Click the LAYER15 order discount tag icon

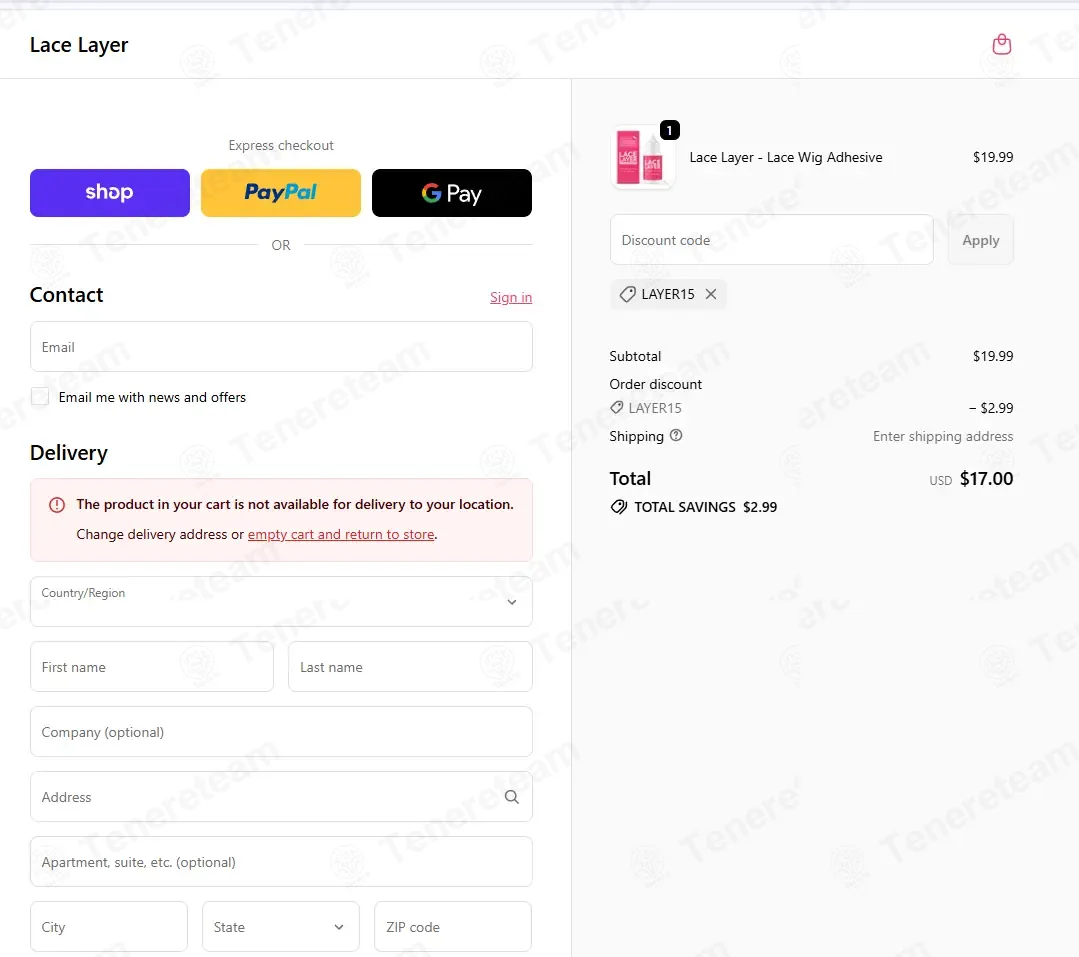pyautogui.click(x=617, y=407)
